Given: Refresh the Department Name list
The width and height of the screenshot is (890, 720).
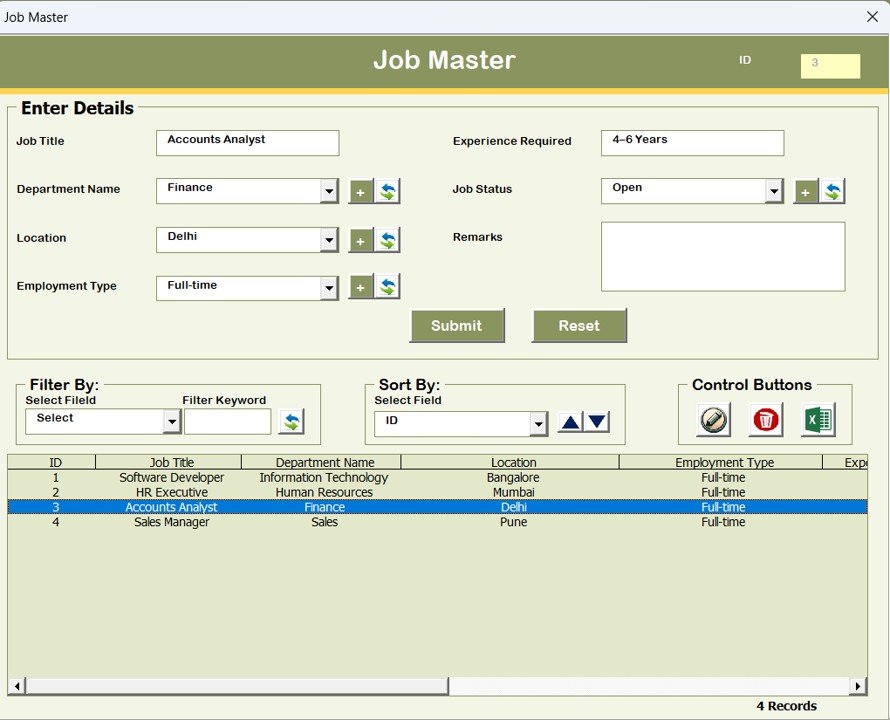Looking at the screenshot, I should tap(387, 191).
